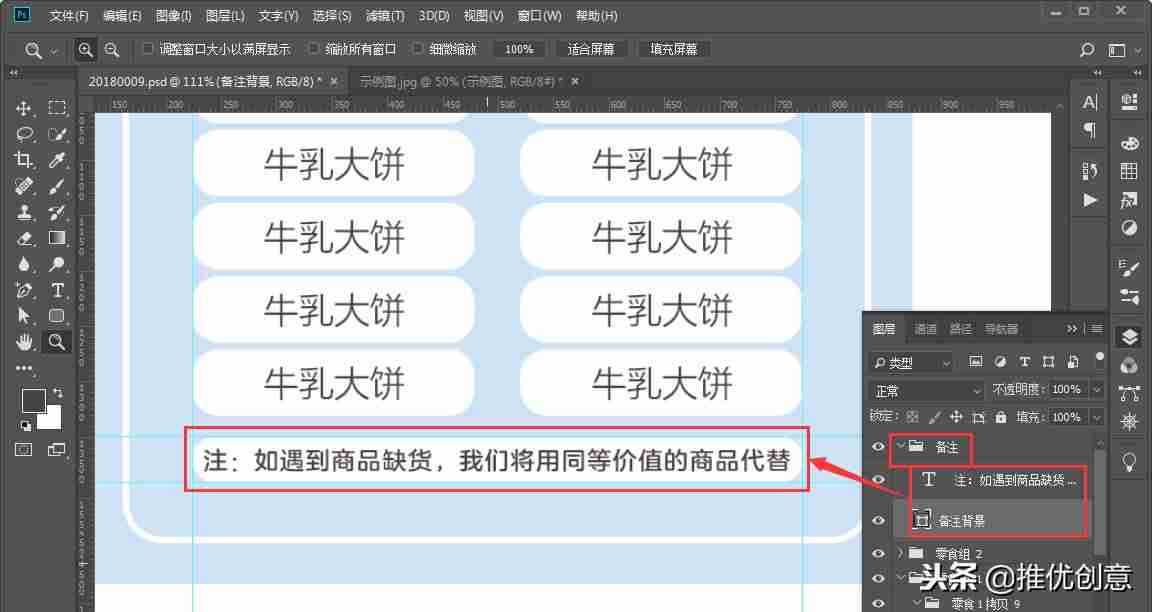Screen dimensions: 1152x612
Task: Open the Swatches grid panel
Action: point(1129,171)
